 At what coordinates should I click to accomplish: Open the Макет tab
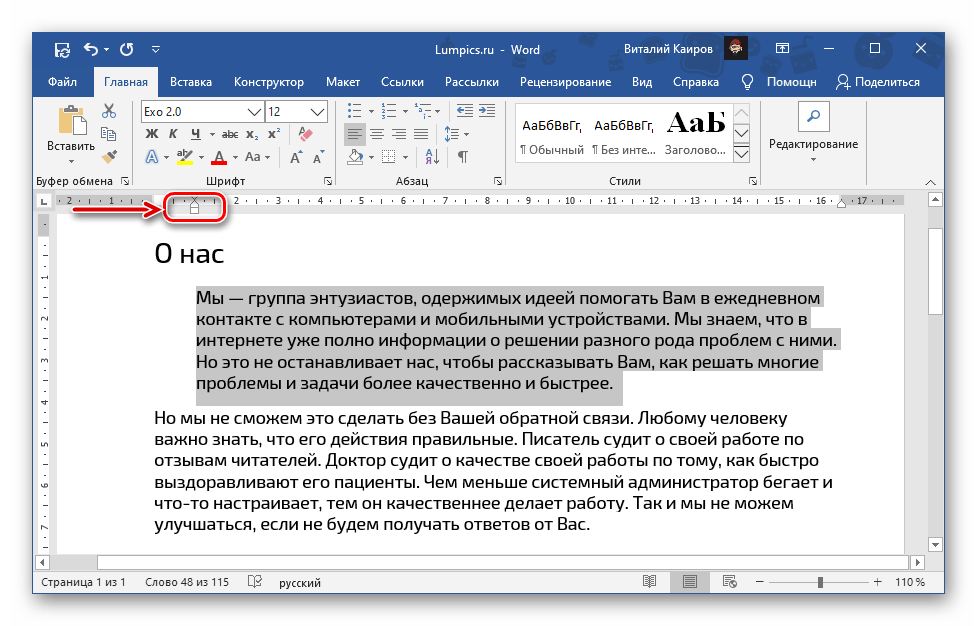coord(343,82)
